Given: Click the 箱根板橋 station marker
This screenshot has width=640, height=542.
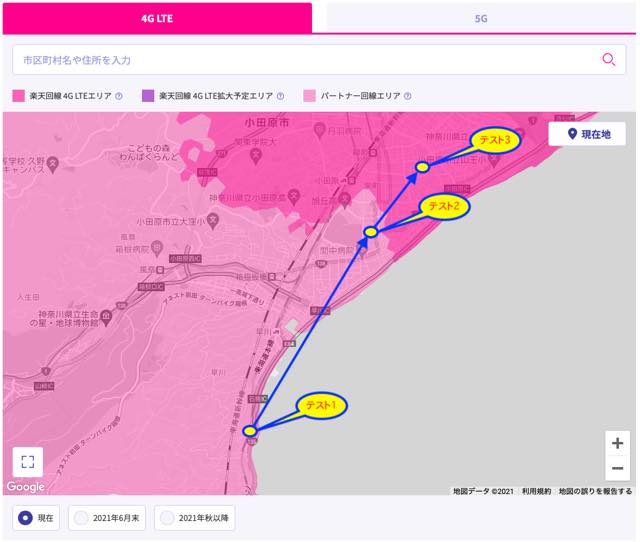Looking at the screenshot, I should coord(272,277).
